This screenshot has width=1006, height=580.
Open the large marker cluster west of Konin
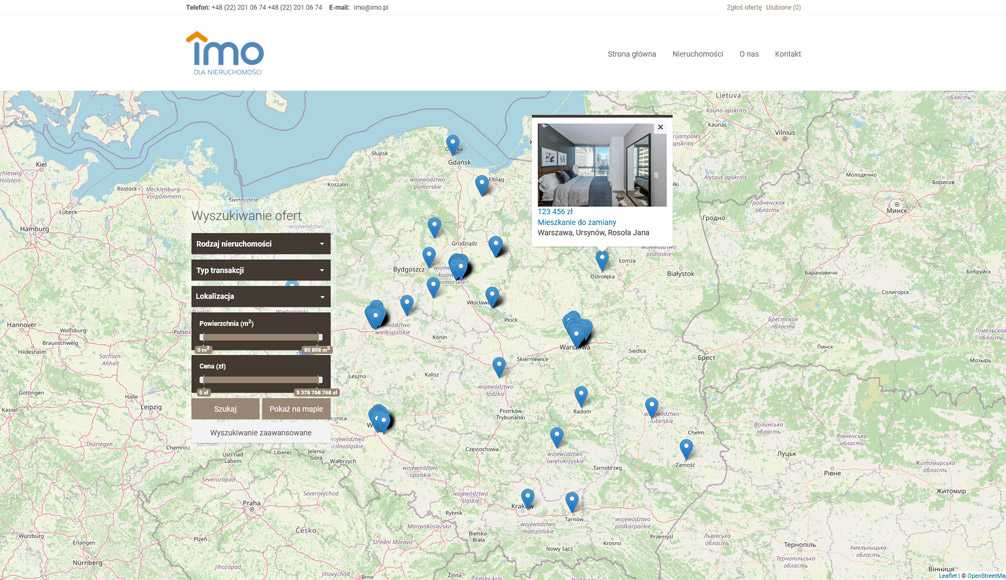[x=375, y=315]
